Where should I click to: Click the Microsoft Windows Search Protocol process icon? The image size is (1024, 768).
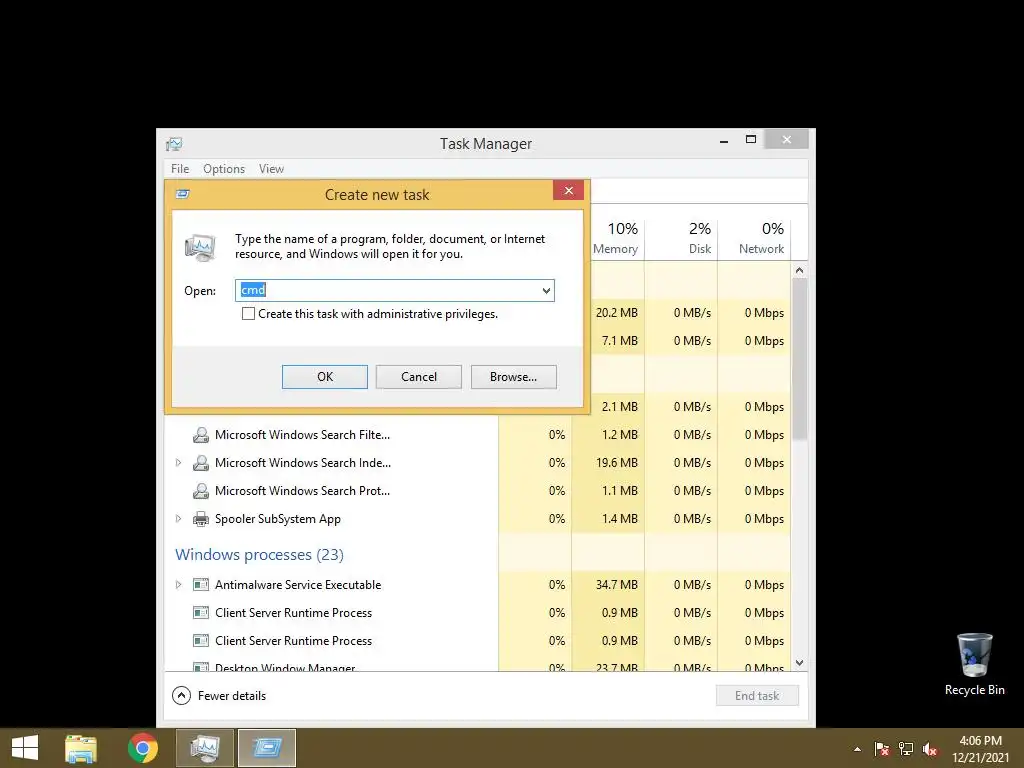[200, 491]
